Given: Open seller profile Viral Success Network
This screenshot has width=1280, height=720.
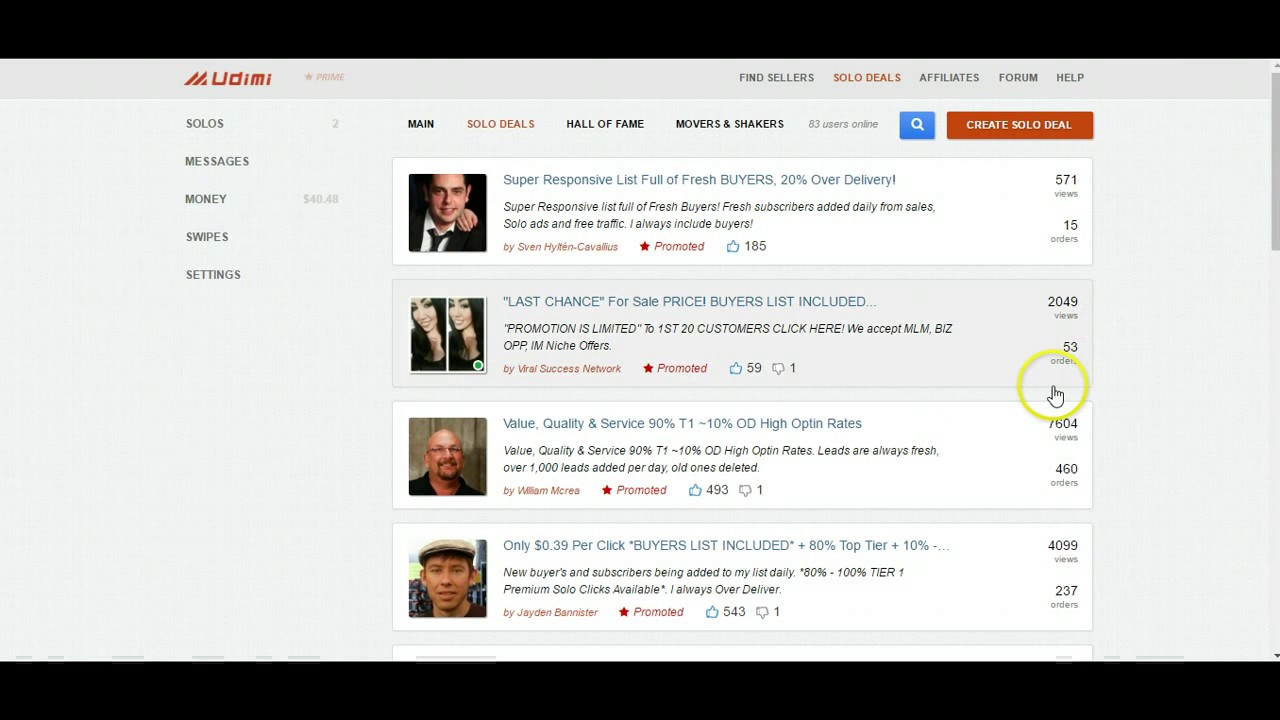Looking at the screenshot, I should pyautogui.click(x=569, y=369).
